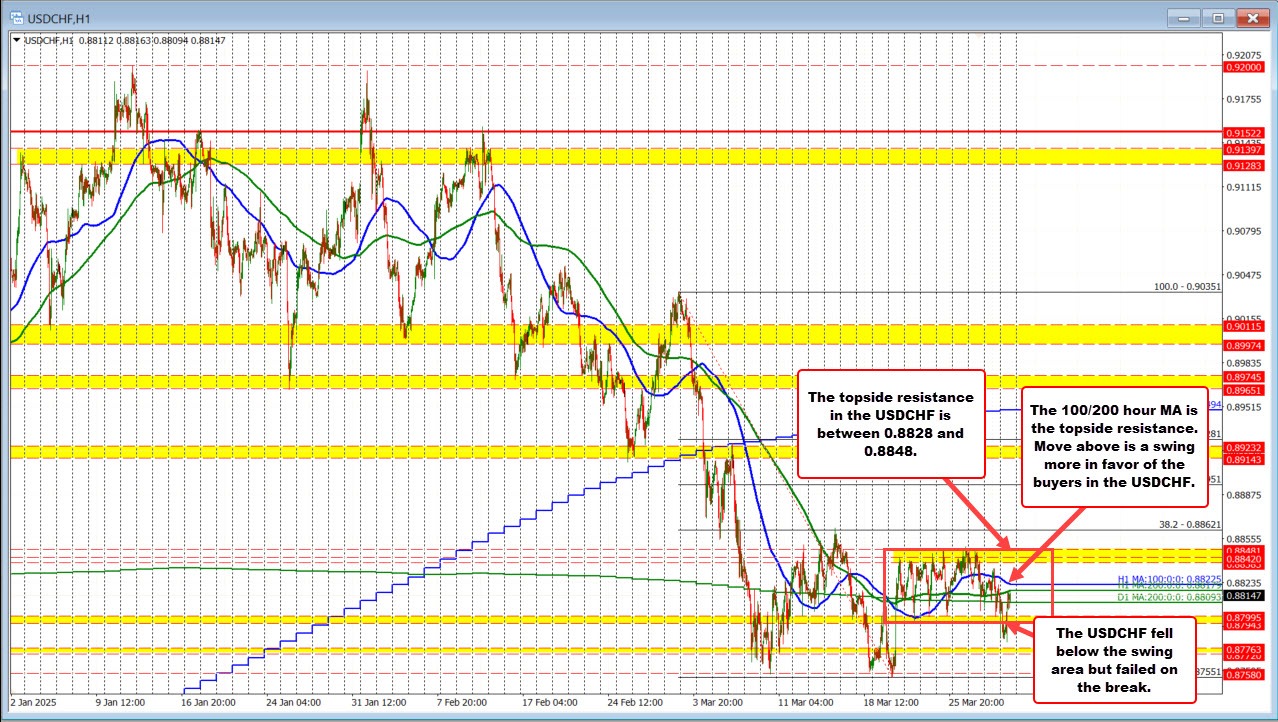Click the H1 MA:100 indicator label

coord(1166,580)
